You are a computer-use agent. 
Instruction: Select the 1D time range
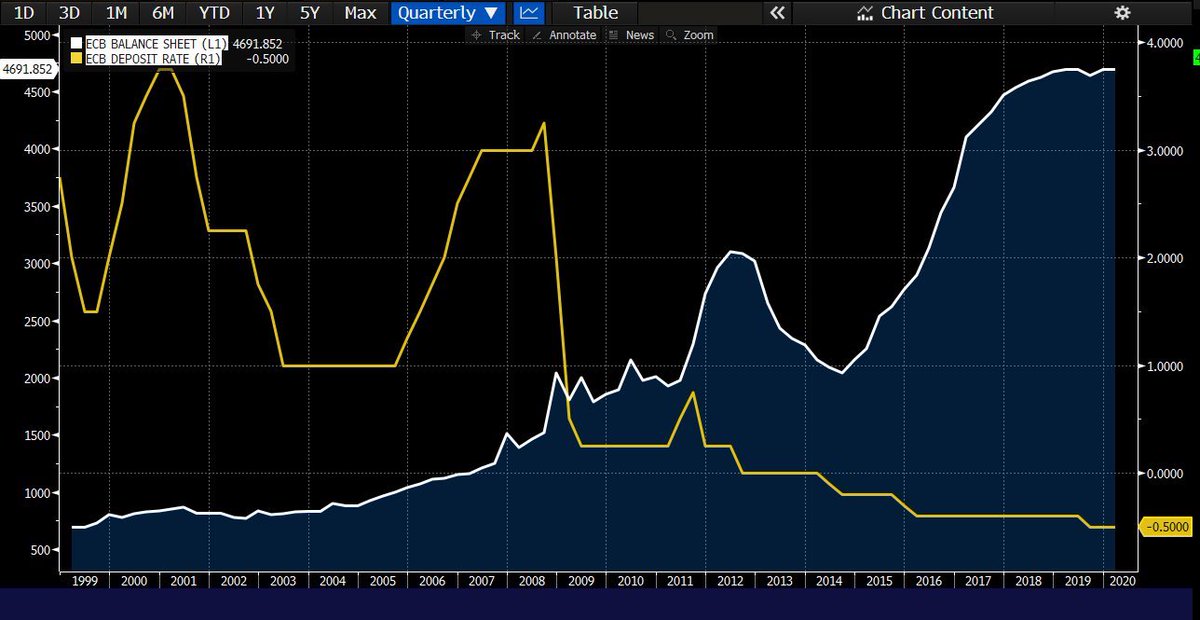click(25, 13)
